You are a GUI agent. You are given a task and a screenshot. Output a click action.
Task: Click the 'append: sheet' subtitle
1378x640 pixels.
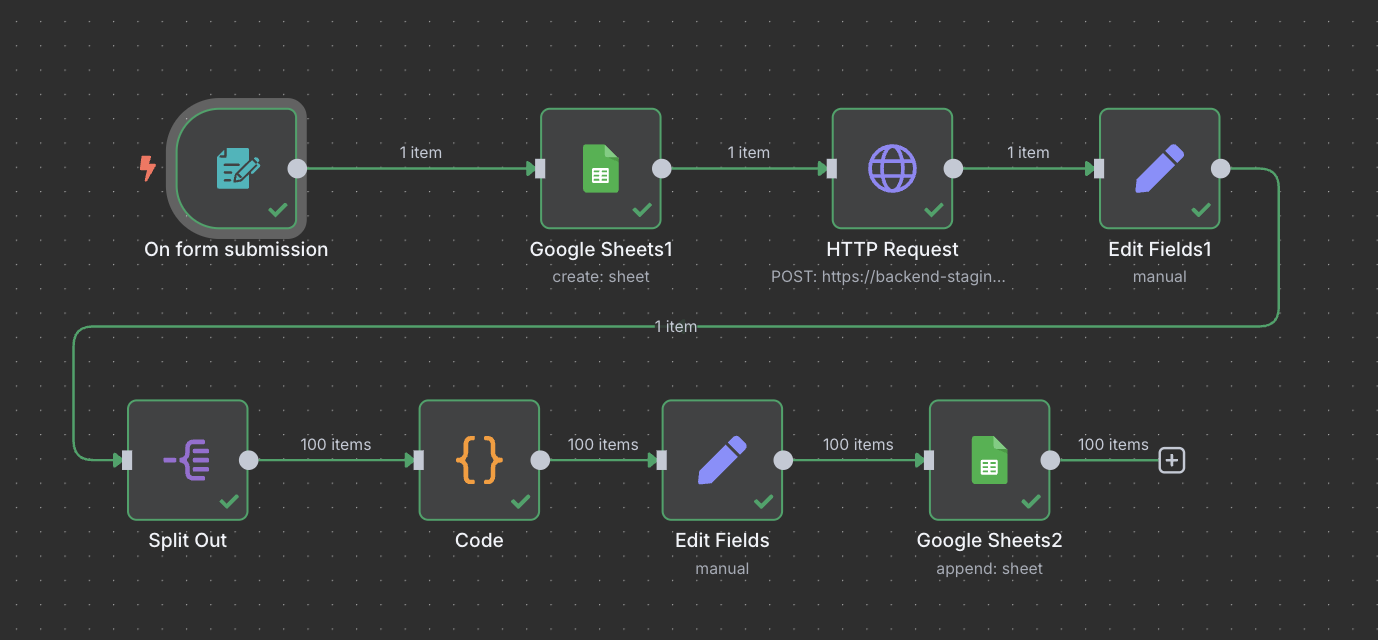tap(989, 569)
